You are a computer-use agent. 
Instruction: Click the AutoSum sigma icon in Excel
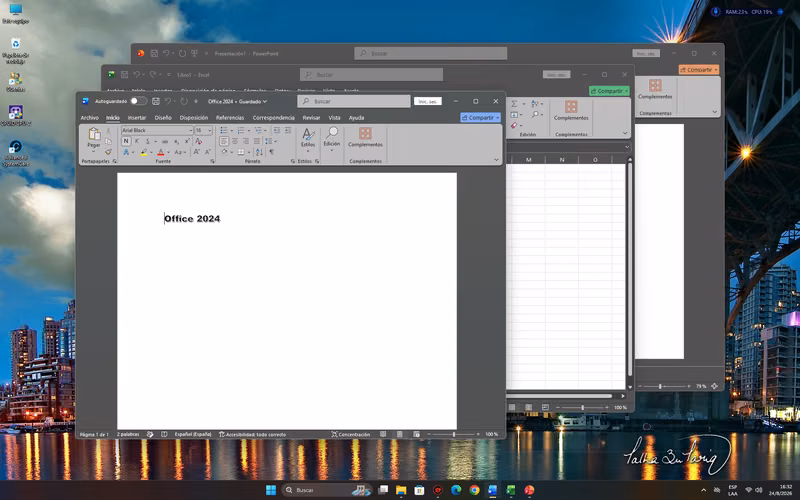pos(515,104)
